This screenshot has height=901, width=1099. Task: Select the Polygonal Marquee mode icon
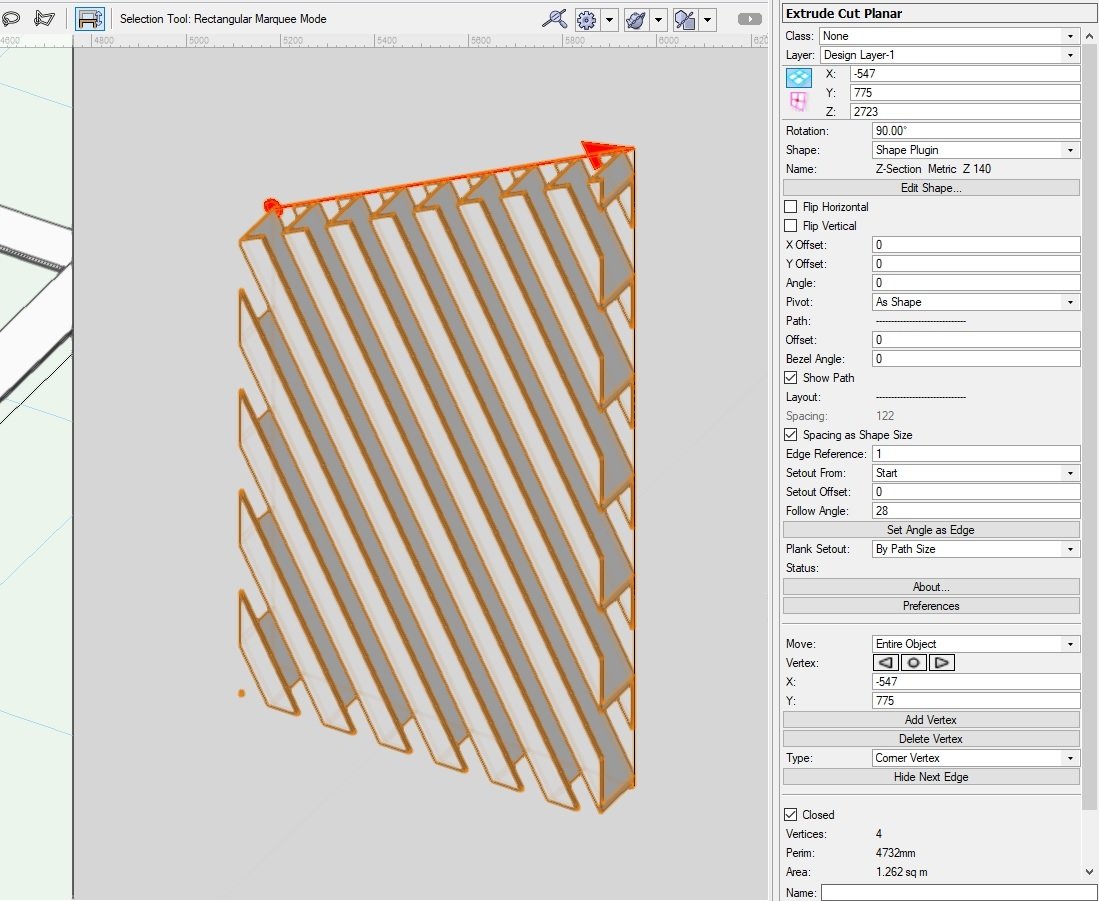pyautogui.click(x=44, y=18)
